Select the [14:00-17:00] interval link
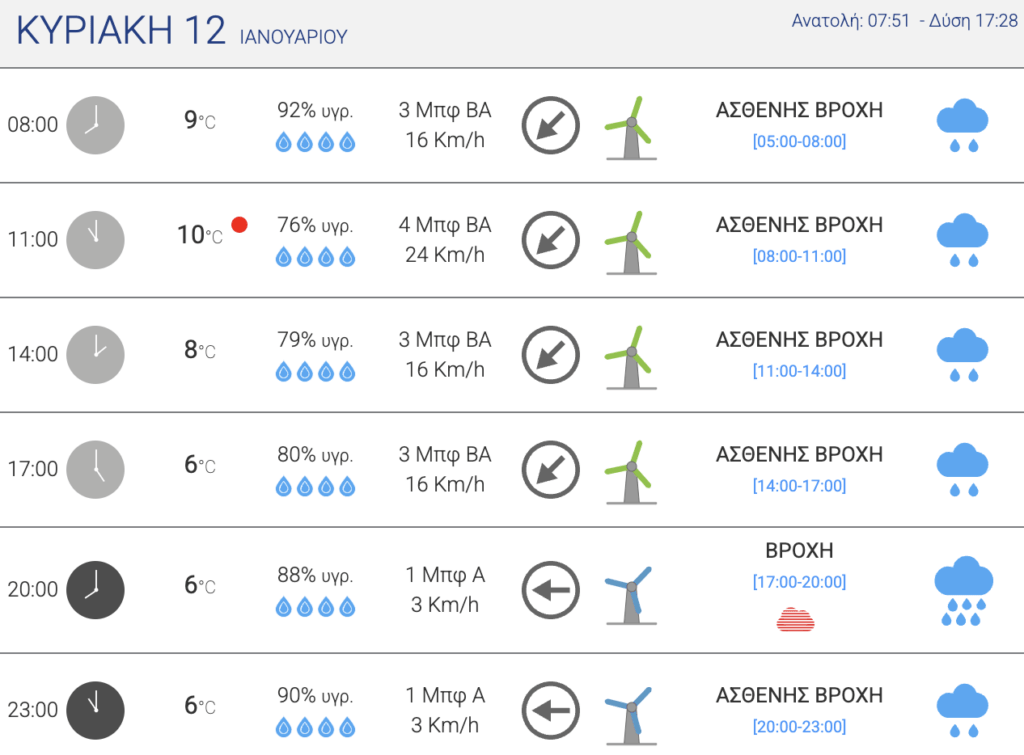Screen dimensions: 1024x755 click(x=799, y=485)
